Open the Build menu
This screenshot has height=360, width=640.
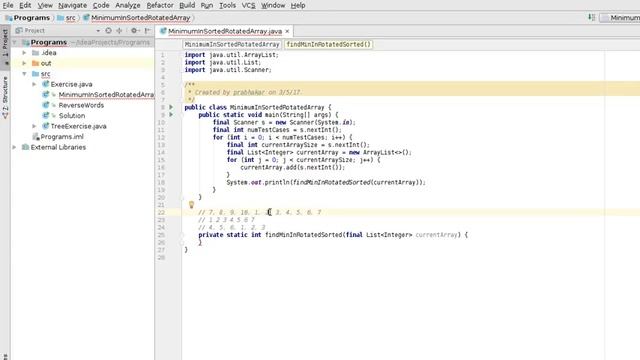point(187,5)
